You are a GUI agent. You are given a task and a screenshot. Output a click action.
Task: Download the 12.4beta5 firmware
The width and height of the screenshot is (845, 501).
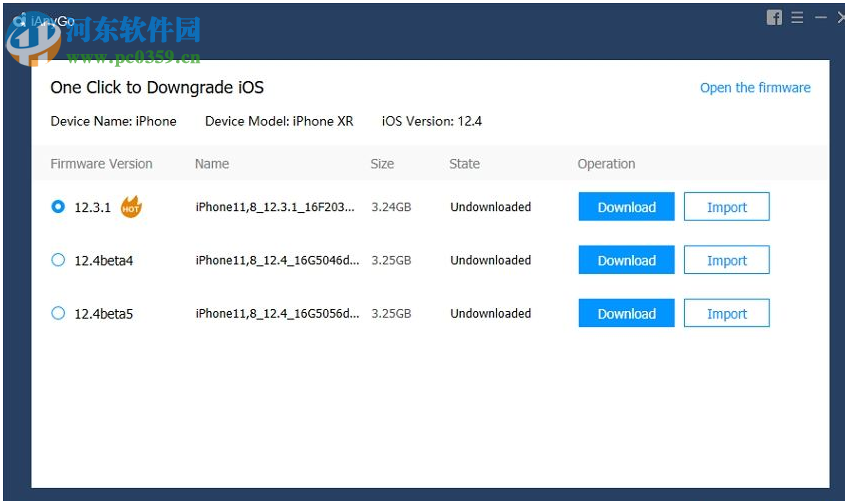626,314
